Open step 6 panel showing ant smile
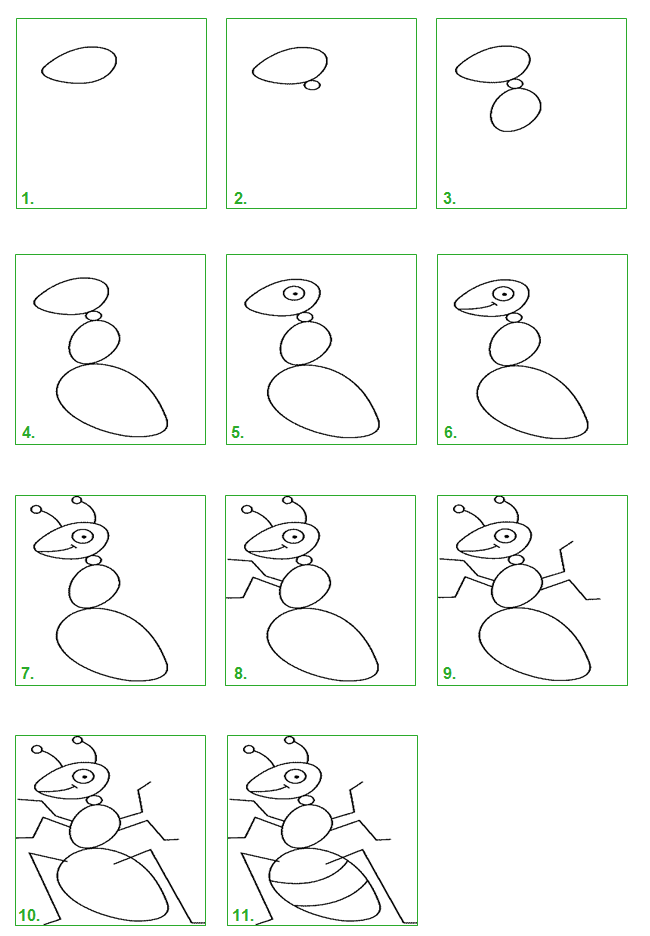 click(x=532, y=349)
